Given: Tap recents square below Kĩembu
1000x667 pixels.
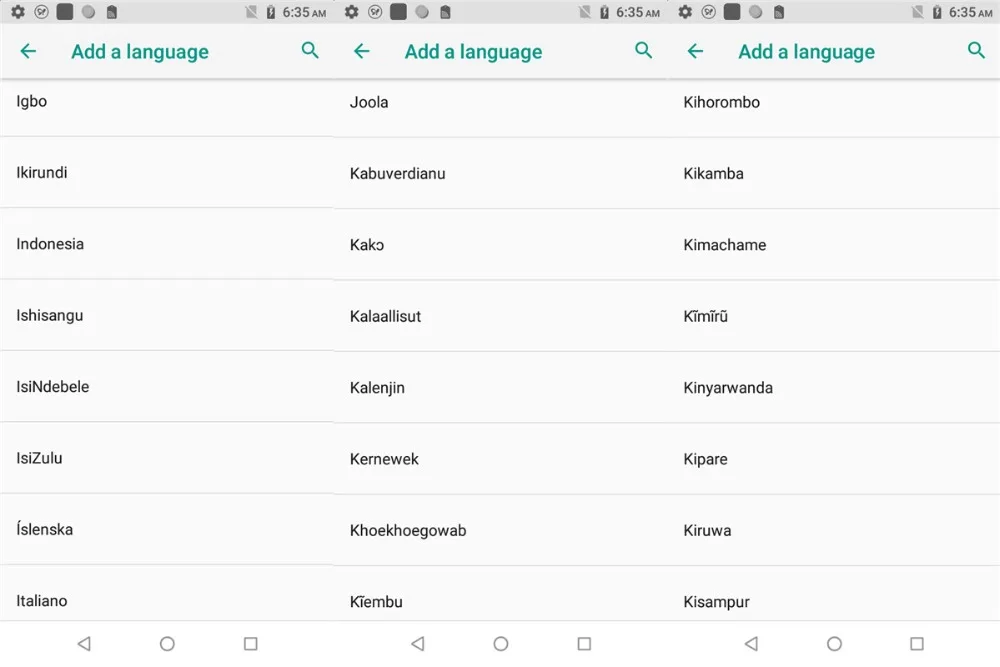Looking at the screenshot, I should [584, 643].
